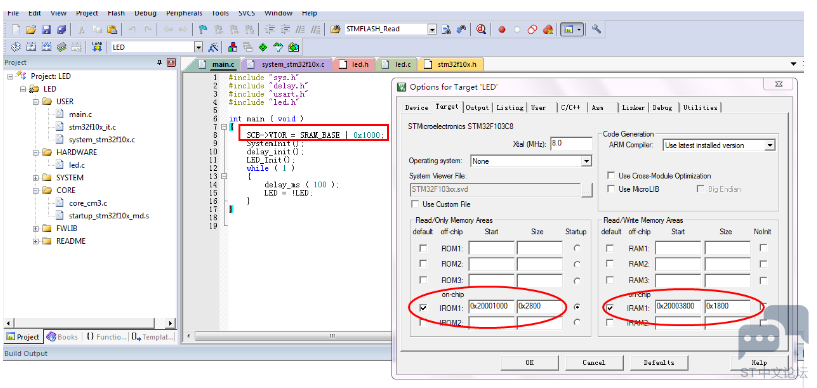Screen dimensions: 817x388
Task: Open the Batch Build icon
Action: tap(61, 47)
